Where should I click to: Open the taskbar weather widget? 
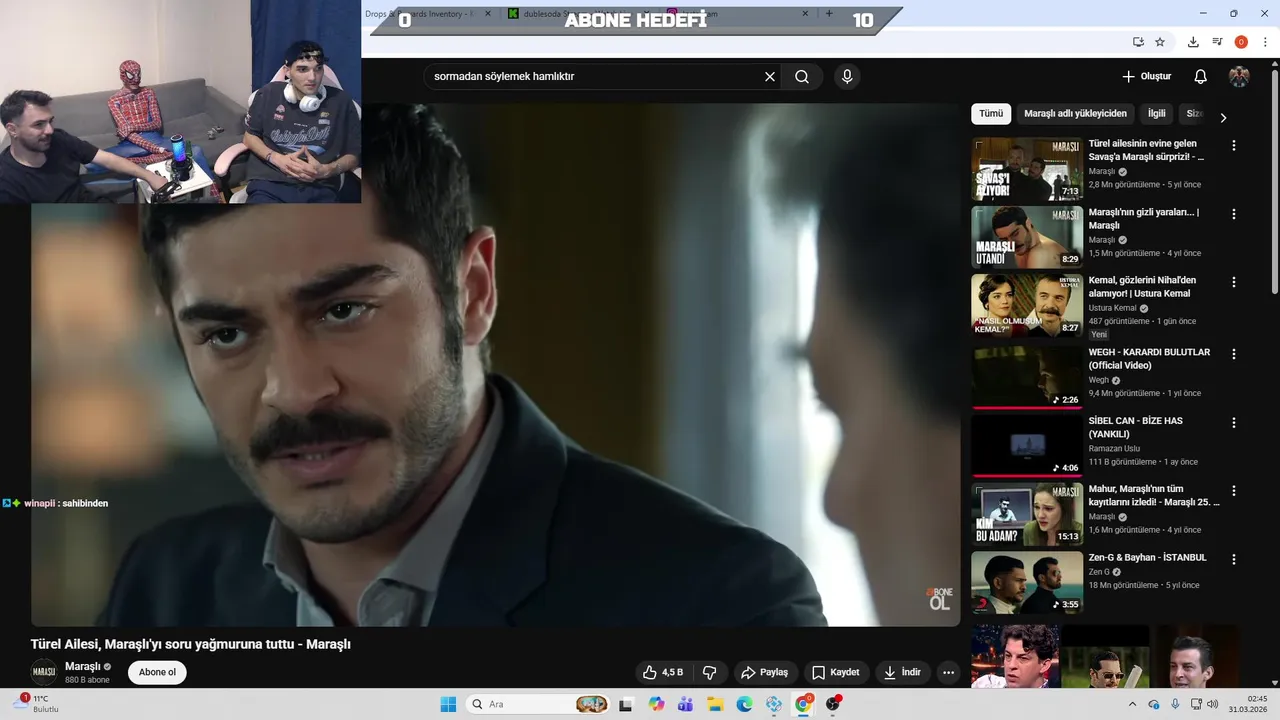pyautogui.click(x=38, y=704)
